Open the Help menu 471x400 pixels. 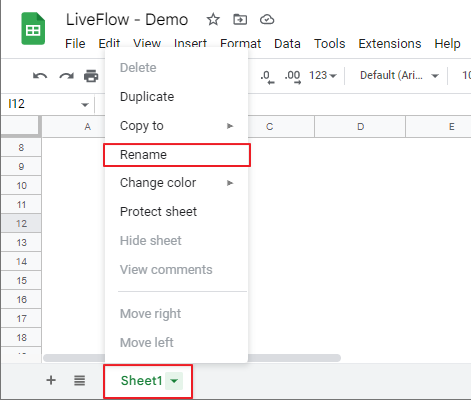(x=447, y=43)
